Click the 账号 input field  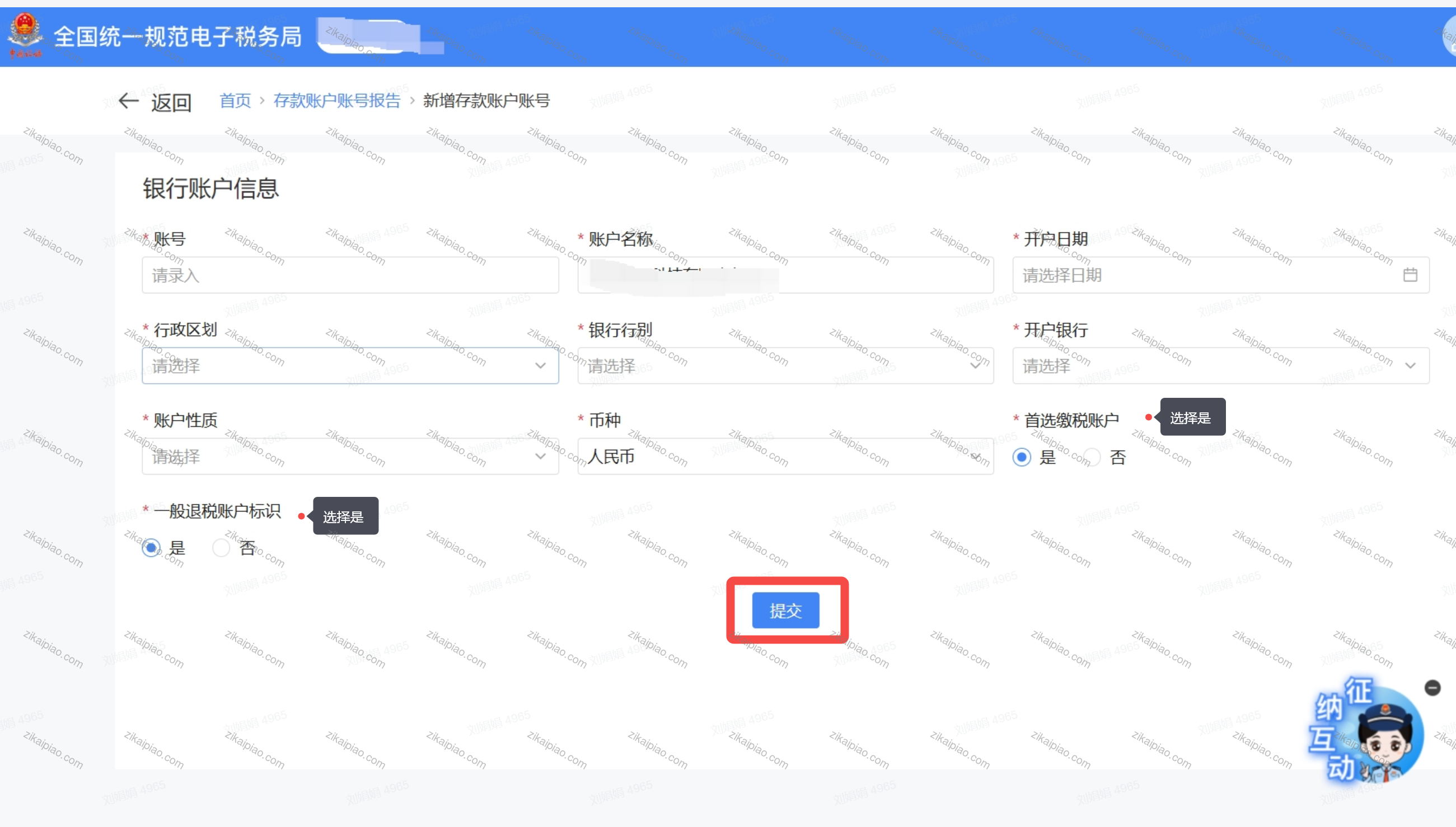(x=349, y=275)
